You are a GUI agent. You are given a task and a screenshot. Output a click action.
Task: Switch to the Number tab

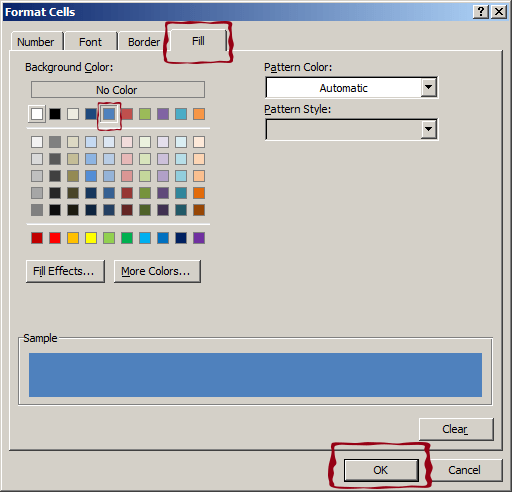coord(37,42)
